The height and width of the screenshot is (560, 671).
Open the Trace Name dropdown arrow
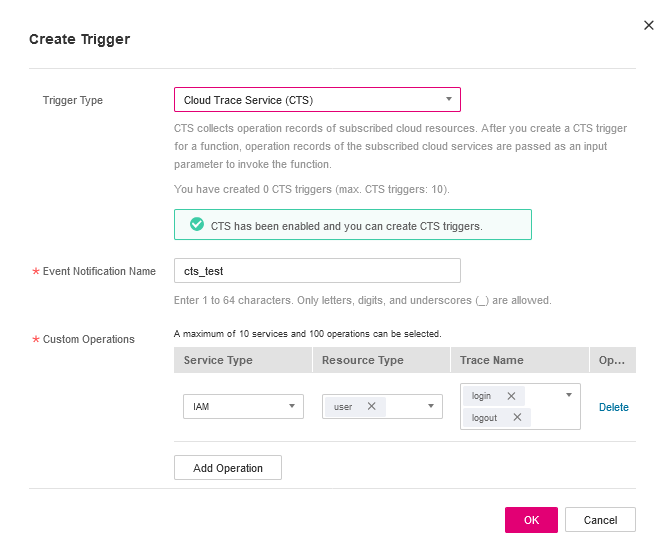tap(569, 395)
